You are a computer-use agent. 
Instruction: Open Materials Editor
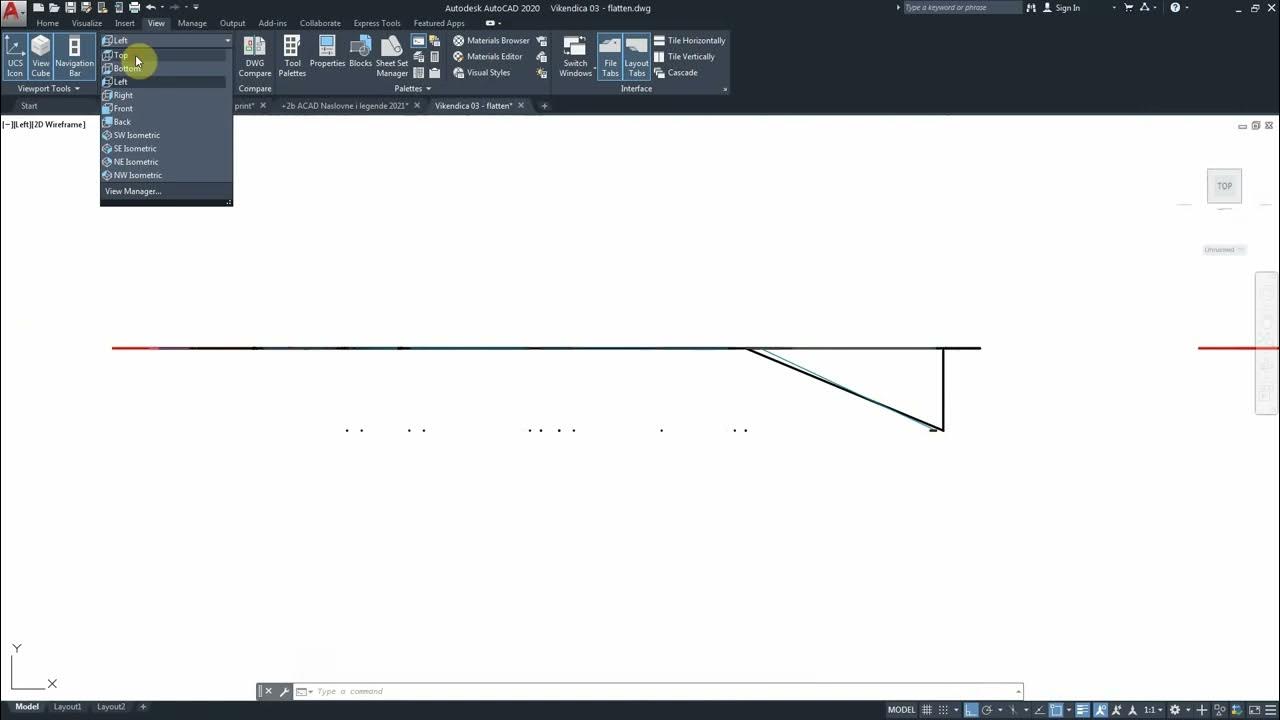click(x=487, y=57)
